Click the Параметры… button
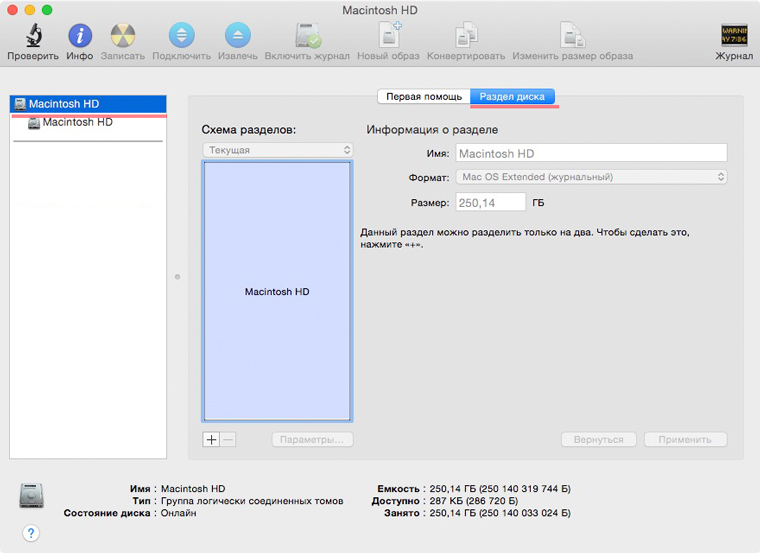The width and height of the screenshot is (760, 553). (x=312, y=440)
